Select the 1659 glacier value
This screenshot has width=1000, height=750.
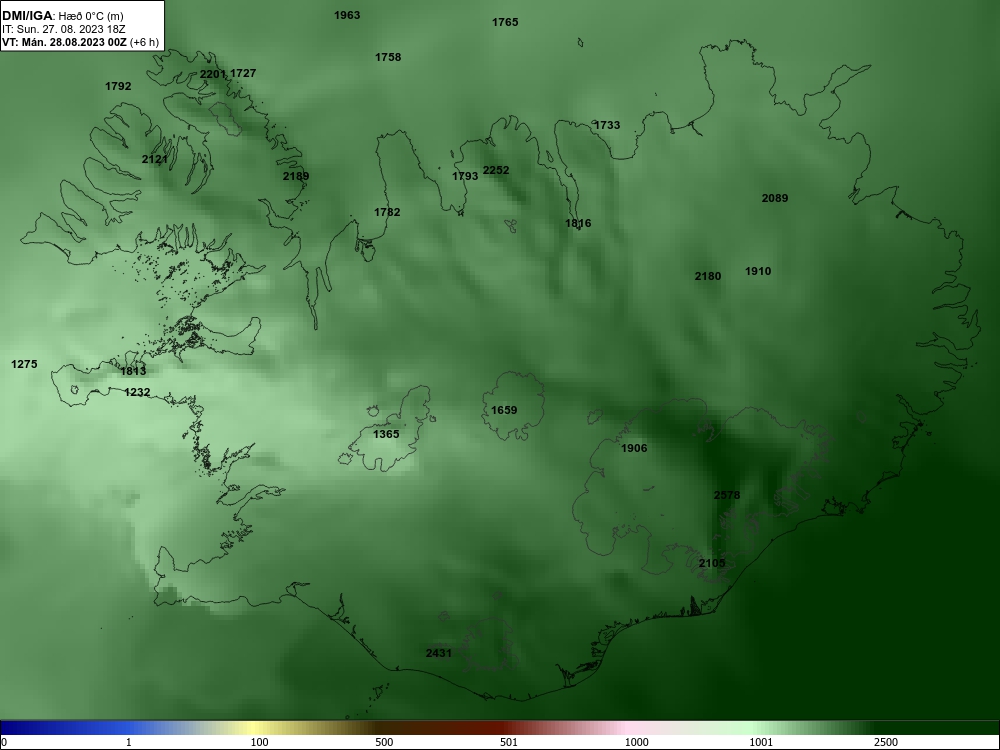click(x=504, y=410)
